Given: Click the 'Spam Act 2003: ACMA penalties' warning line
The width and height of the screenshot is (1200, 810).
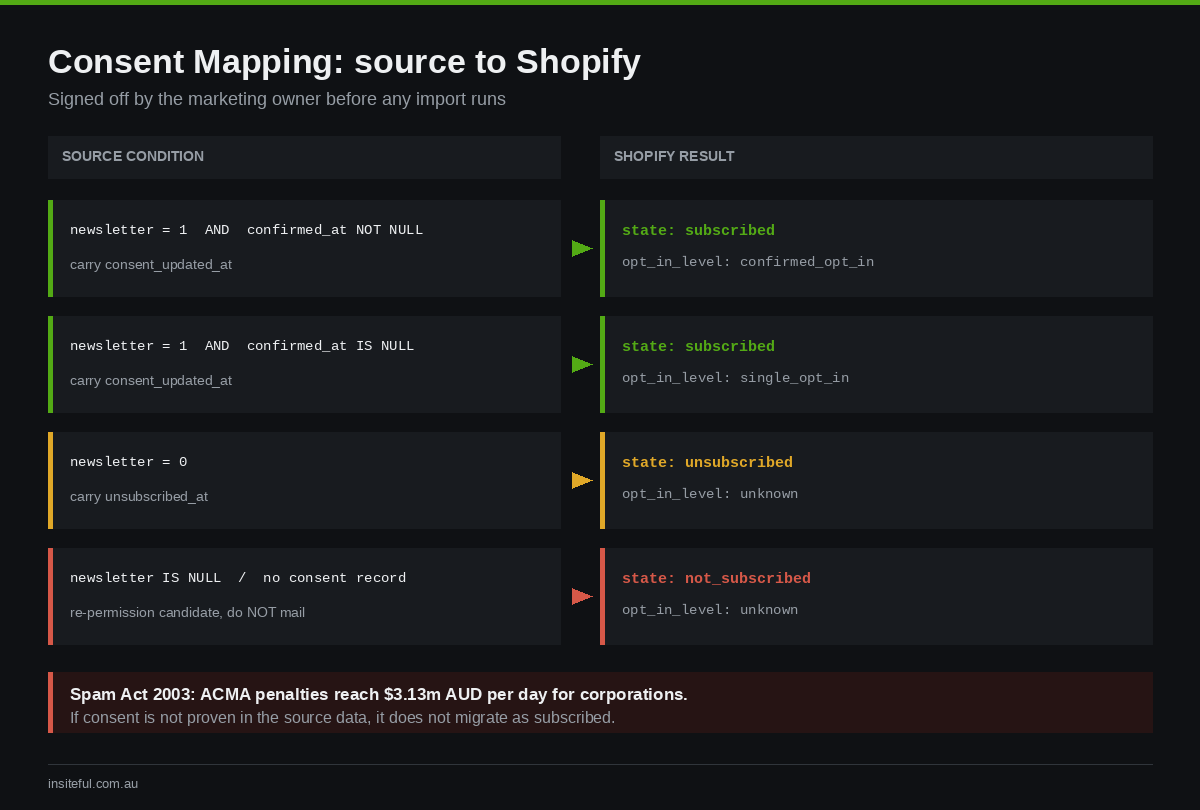Looking at the screenshot, I should point(379,694).
